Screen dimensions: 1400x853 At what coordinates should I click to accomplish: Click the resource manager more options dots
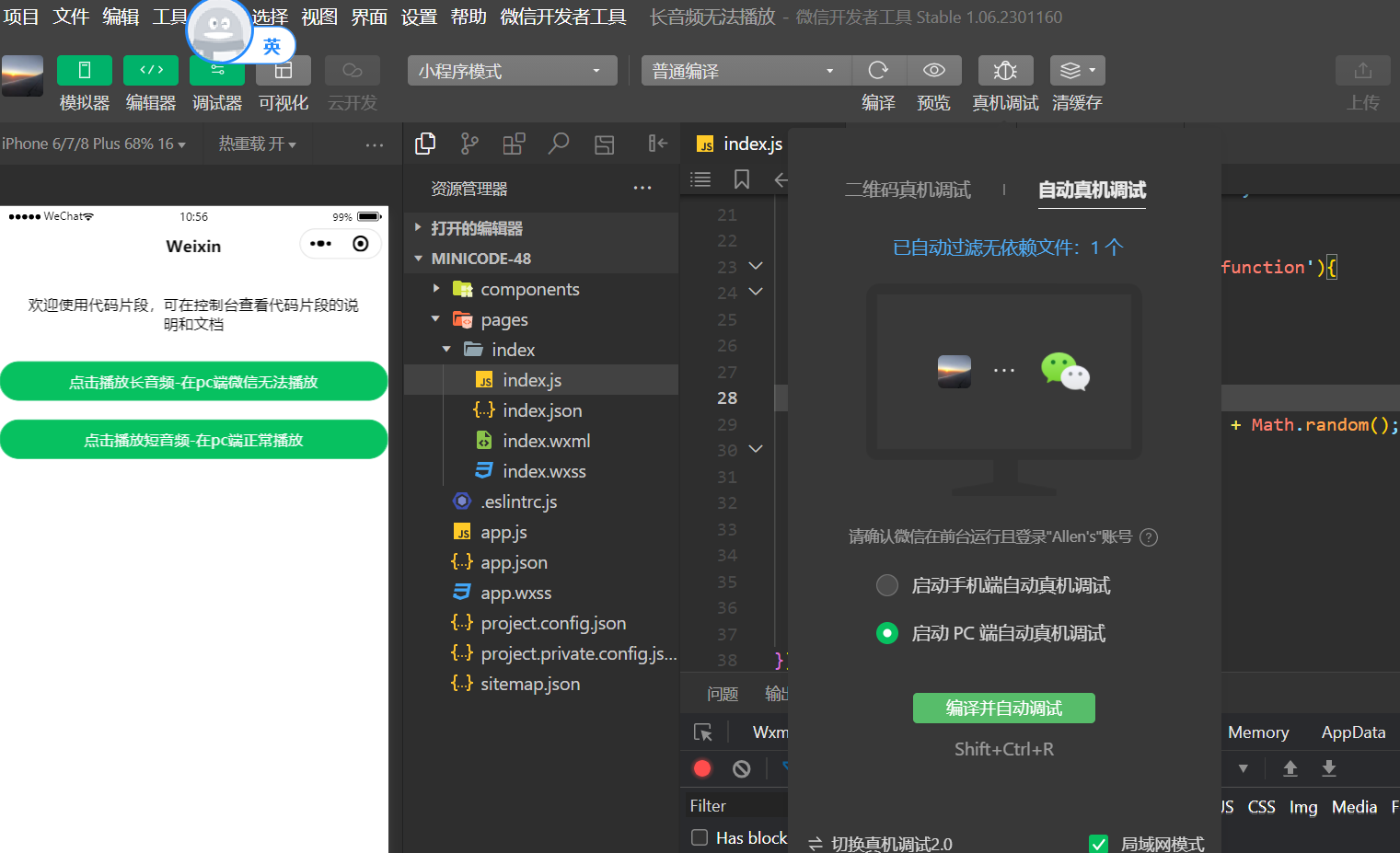pos(642,189)
